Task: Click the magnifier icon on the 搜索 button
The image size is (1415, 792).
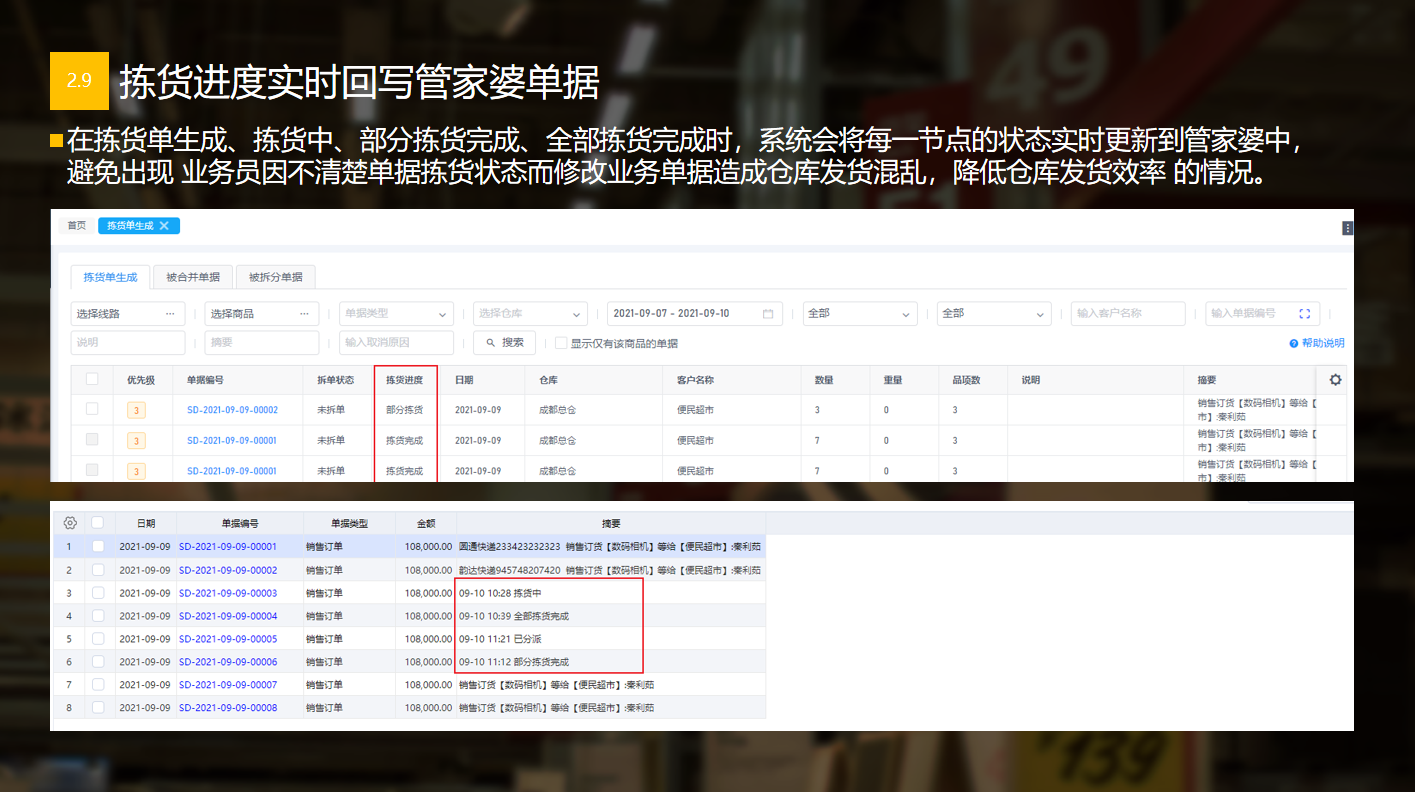Action: click(x=490, y=343)
